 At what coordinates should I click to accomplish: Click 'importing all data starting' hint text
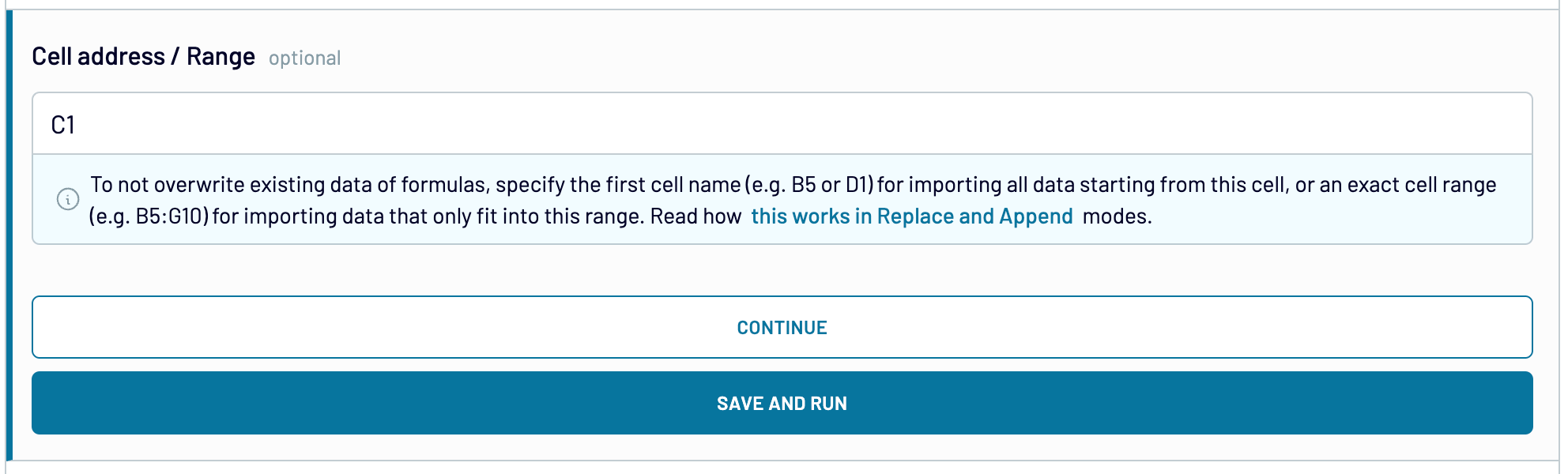tap(1042, 185)
